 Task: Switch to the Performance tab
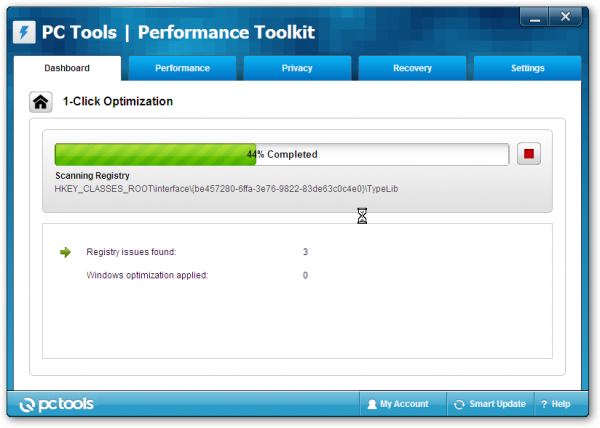click(182, 68)
